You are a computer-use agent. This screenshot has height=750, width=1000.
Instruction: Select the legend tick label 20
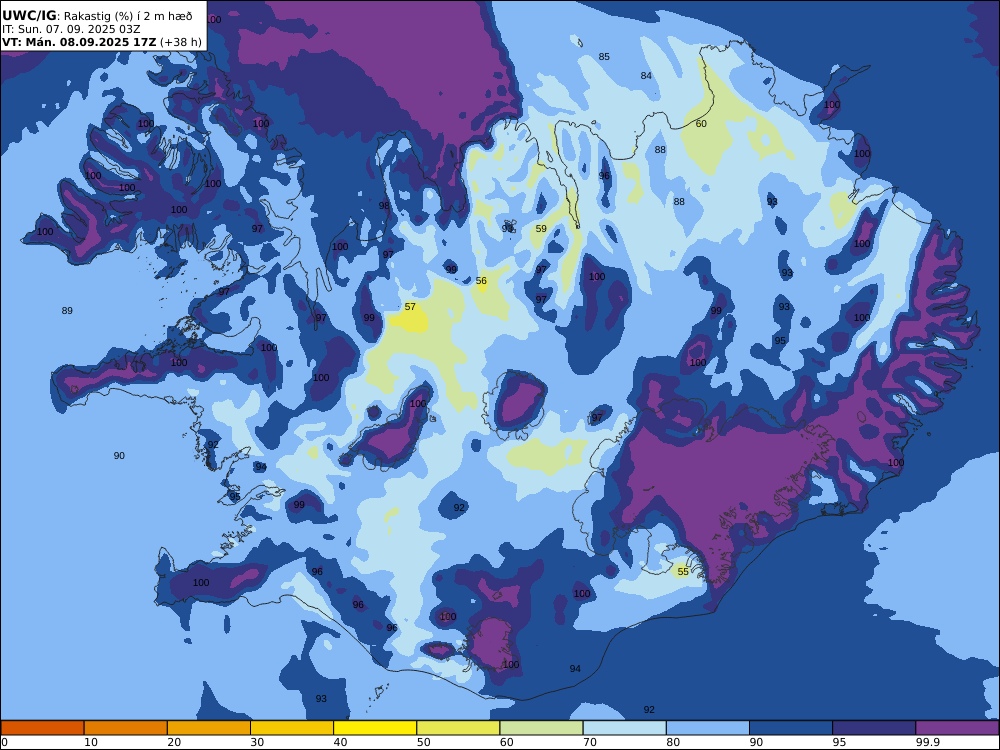[x=174, y=742]
